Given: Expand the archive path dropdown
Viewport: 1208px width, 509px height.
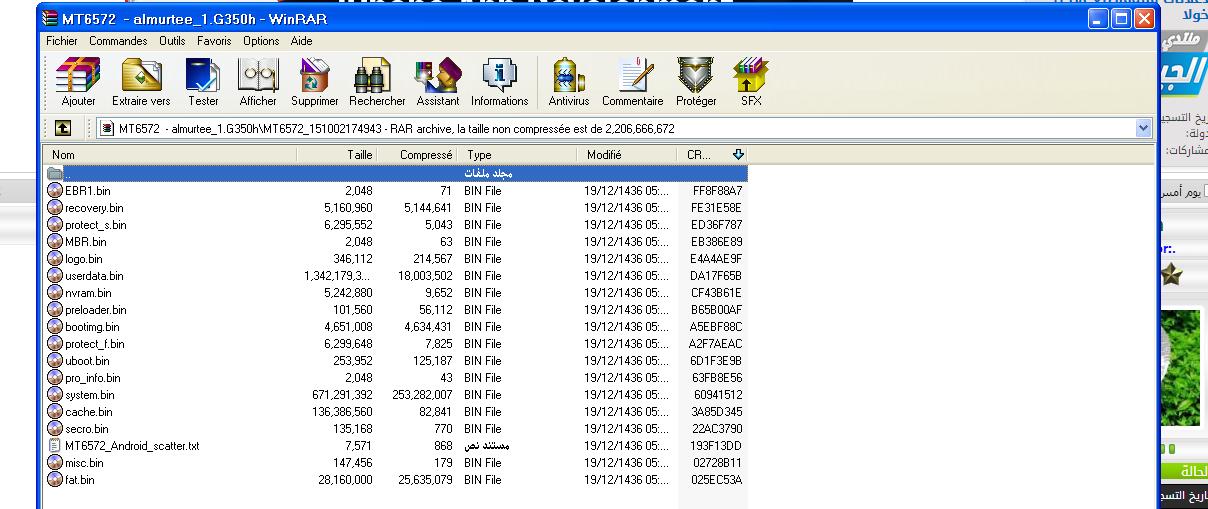Looking at the screenshot, I should click(1144, 128).
